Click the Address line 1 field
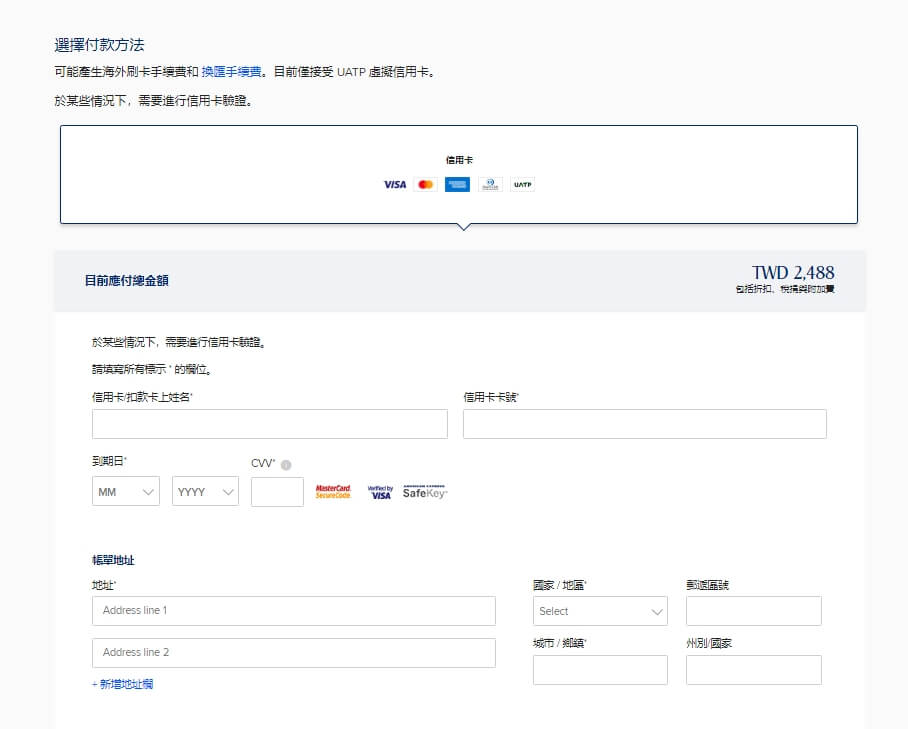908x729 pixels. pyautogui.click(x=294, y=611)
